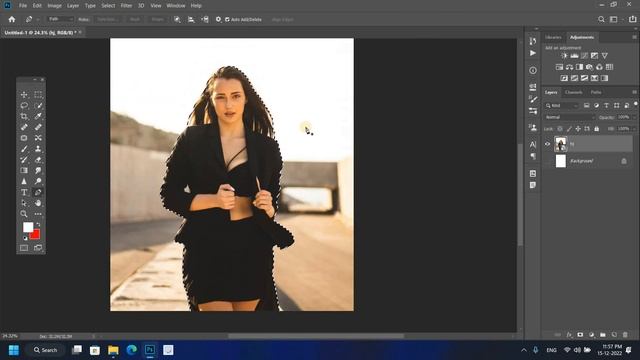Screen dimensions: 640x360
Task: Select the Pen tool in toolbox
Action: [38, 192]
